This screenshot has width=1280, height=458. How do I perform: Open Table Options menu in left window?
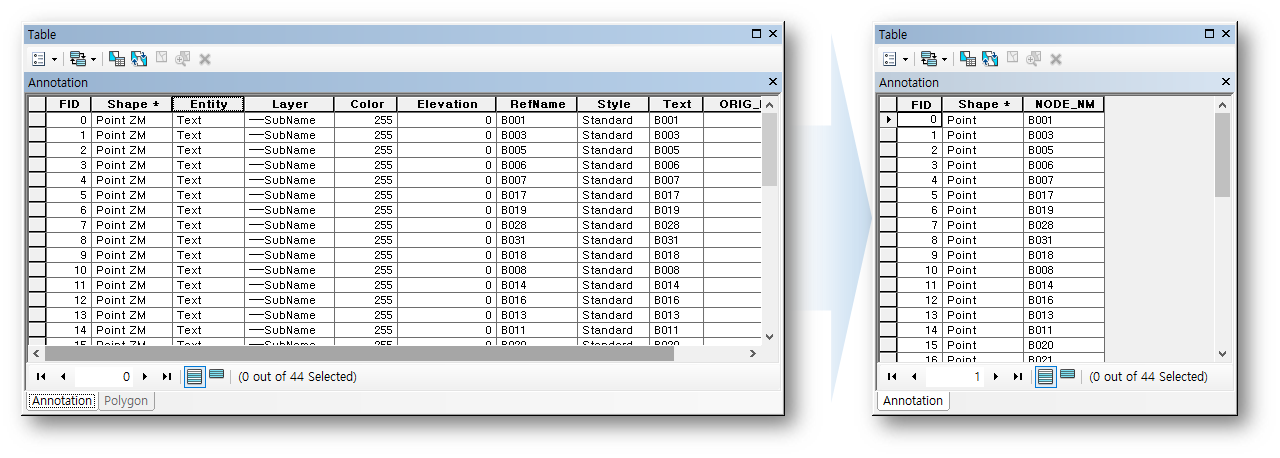point(38,59)
